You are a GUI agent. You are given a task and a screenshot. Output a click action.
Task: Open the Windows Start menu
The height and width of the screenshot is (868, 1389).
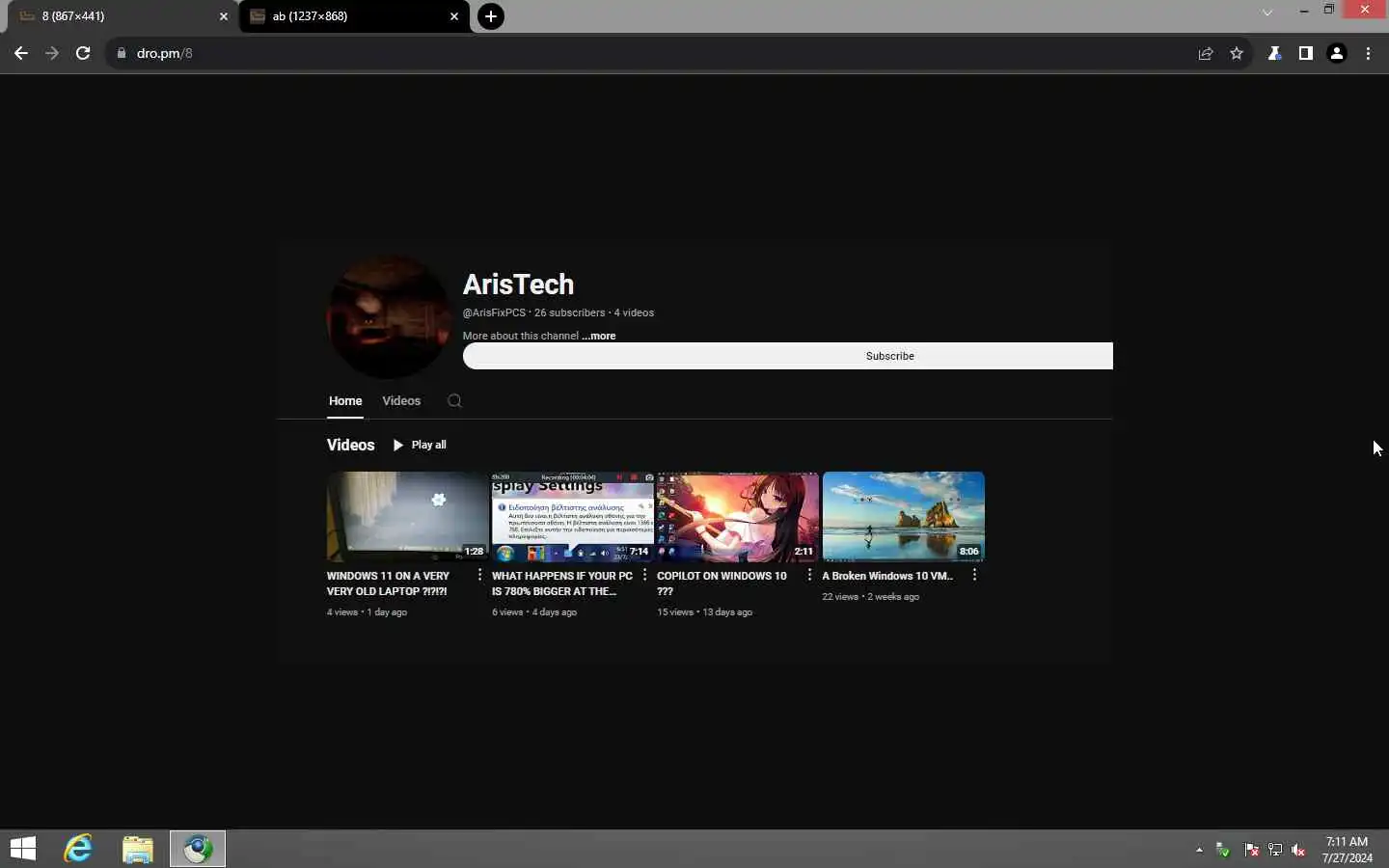23,849
